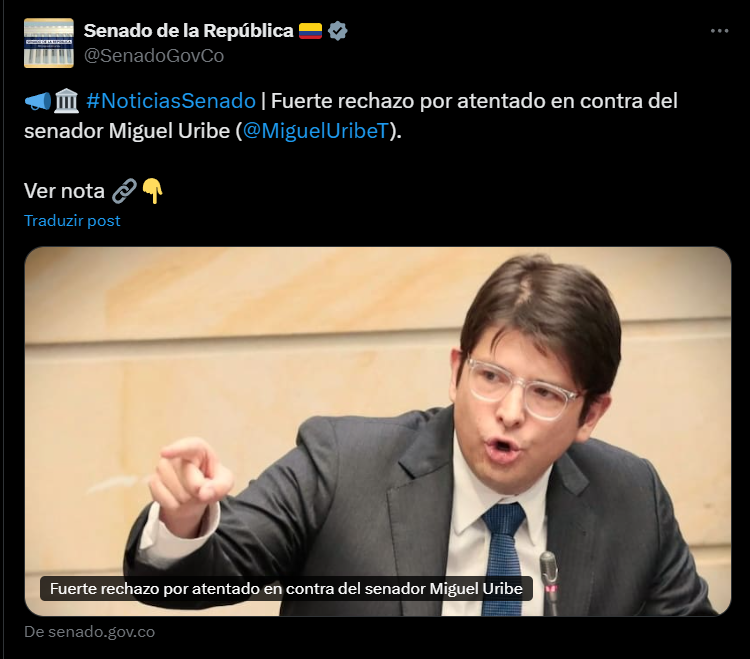
Task: Click Traduzir post
Action: (72, 220)
